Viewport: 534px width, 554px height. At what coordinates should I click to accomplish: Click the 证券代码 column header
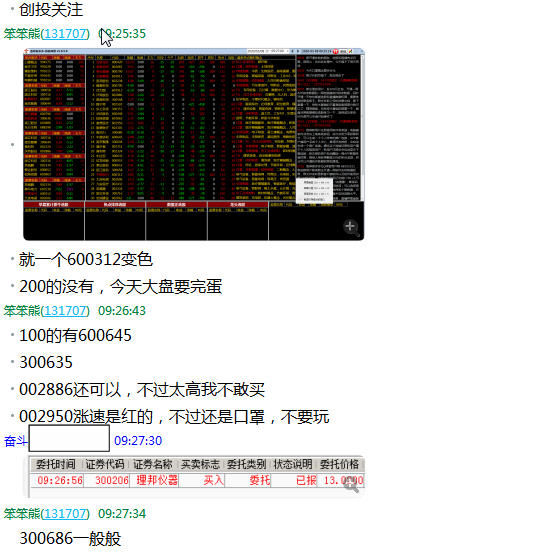click(x=105, y=464)
